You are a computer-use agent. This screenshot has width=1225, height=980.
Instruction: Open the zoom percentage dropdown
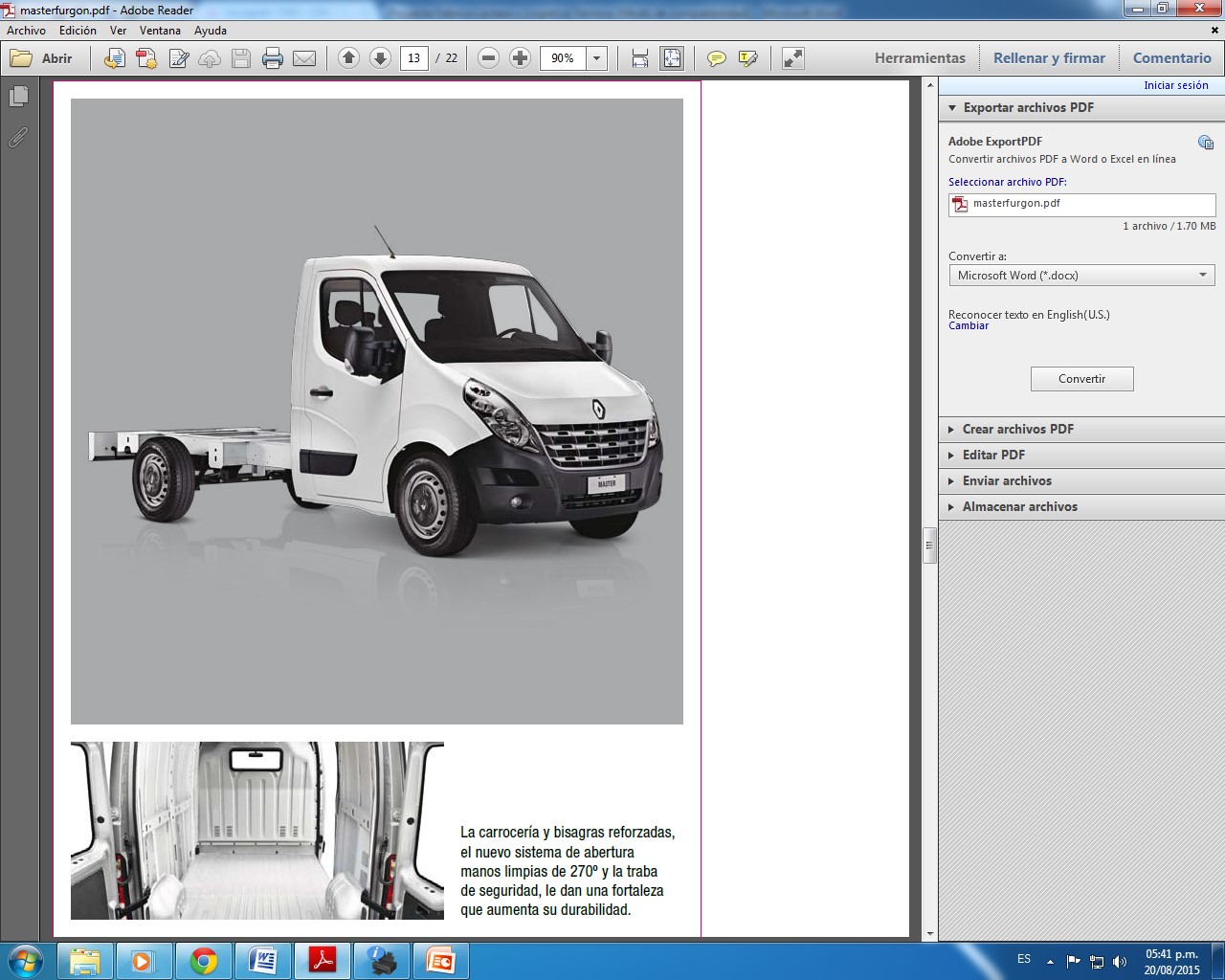[x=596, y=58]
